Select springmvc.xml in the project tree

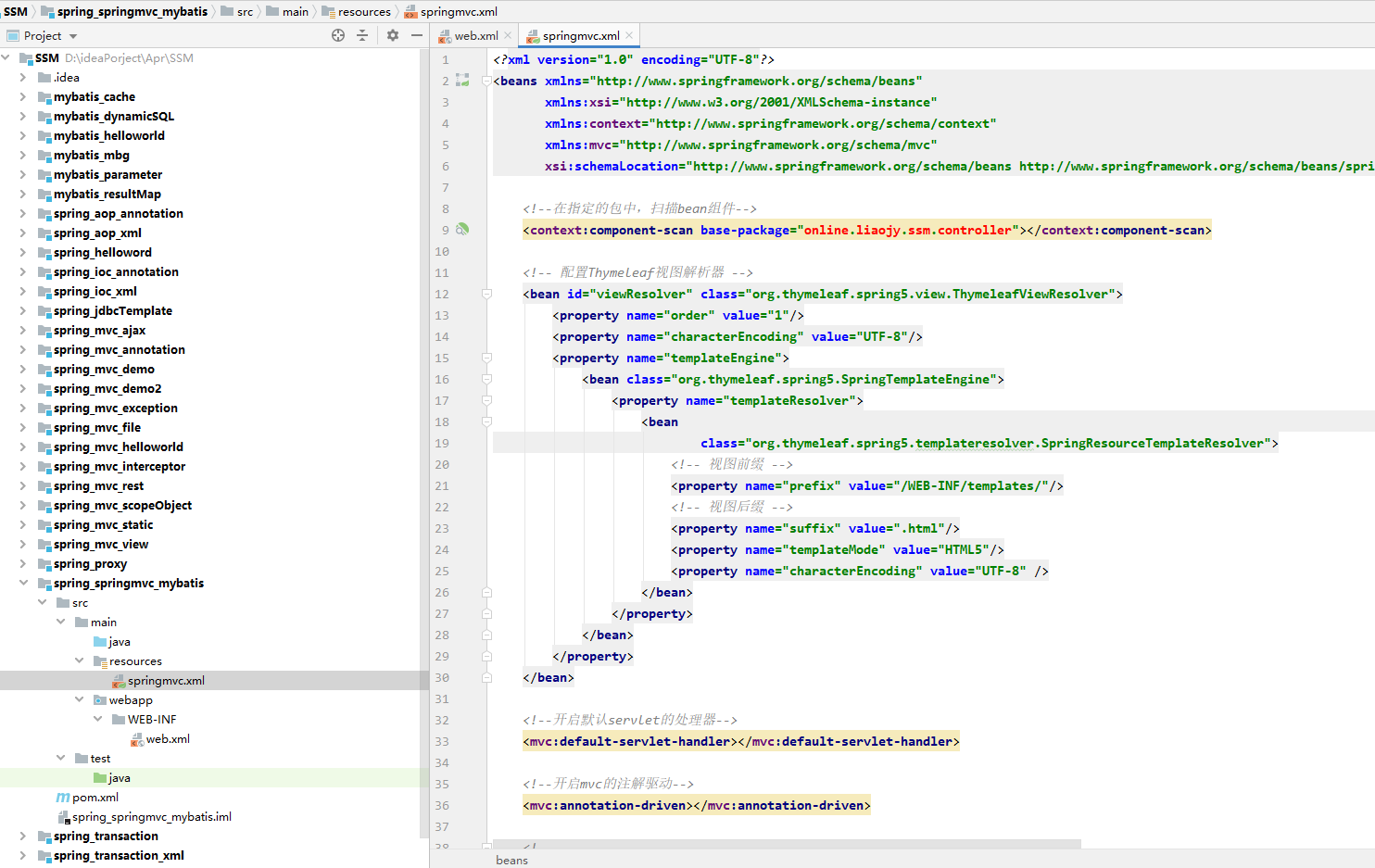[x=166, y=680]
